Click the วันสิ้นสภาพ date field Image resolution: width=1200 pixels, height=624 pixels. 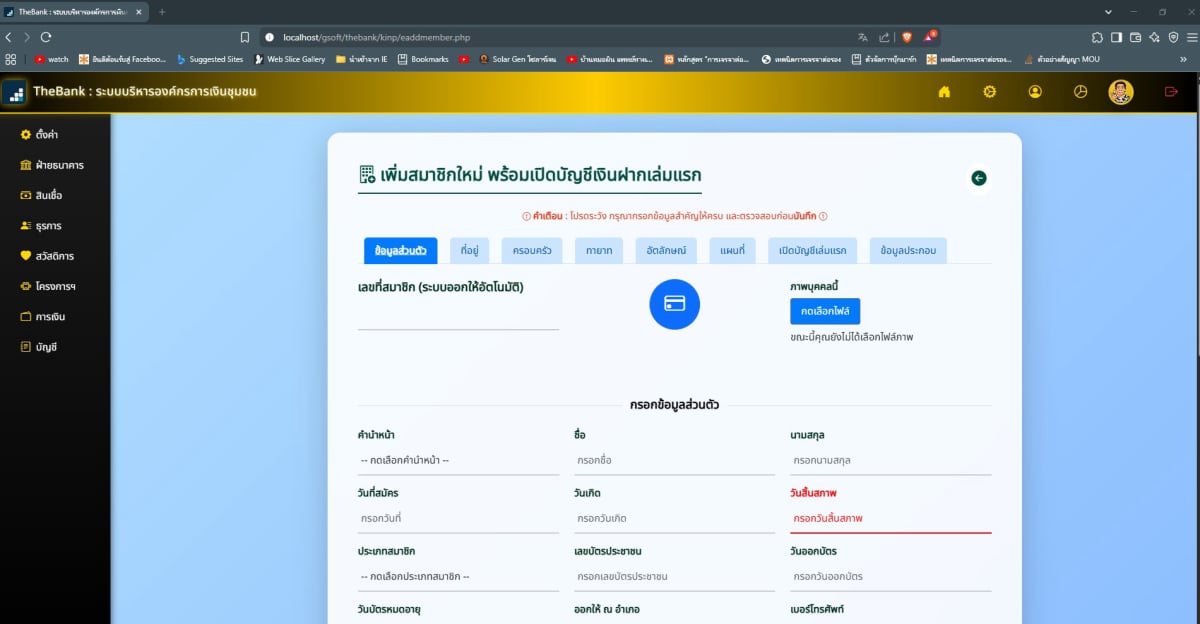click(890, 519)
